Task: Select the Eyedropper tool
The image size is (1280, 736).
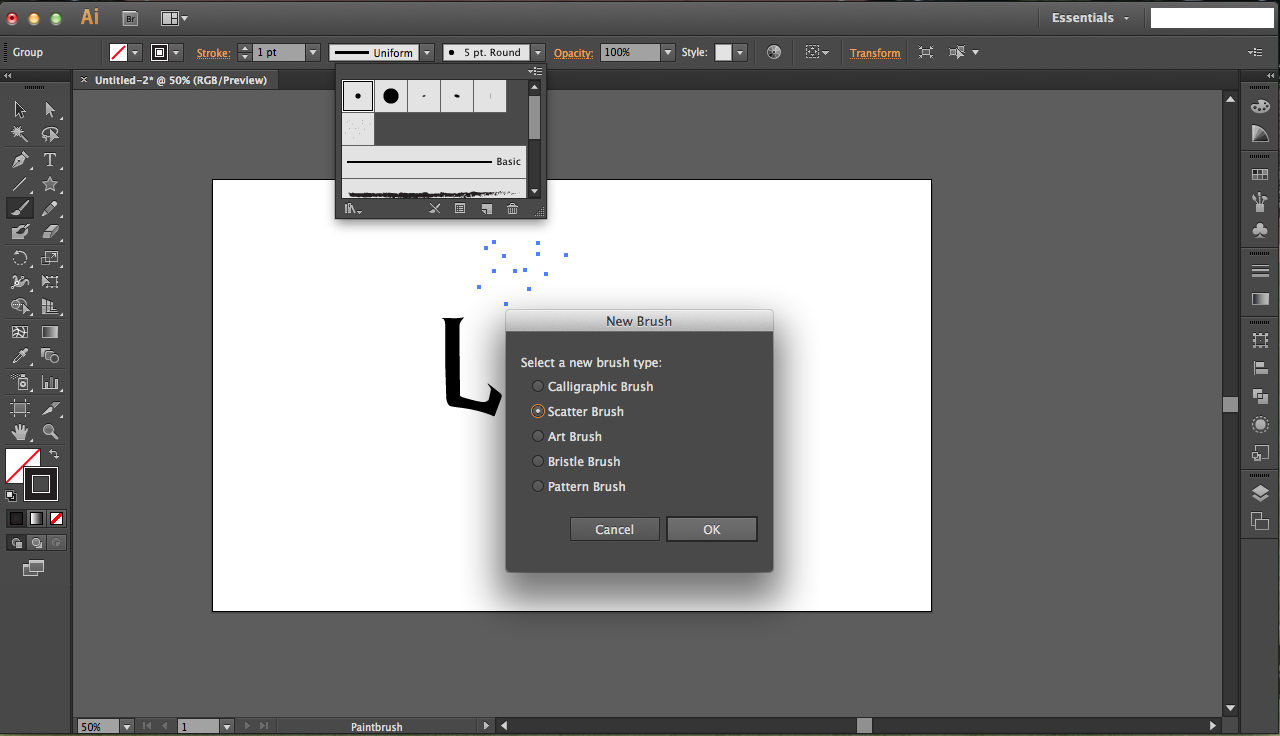Action: coord(20,356)
